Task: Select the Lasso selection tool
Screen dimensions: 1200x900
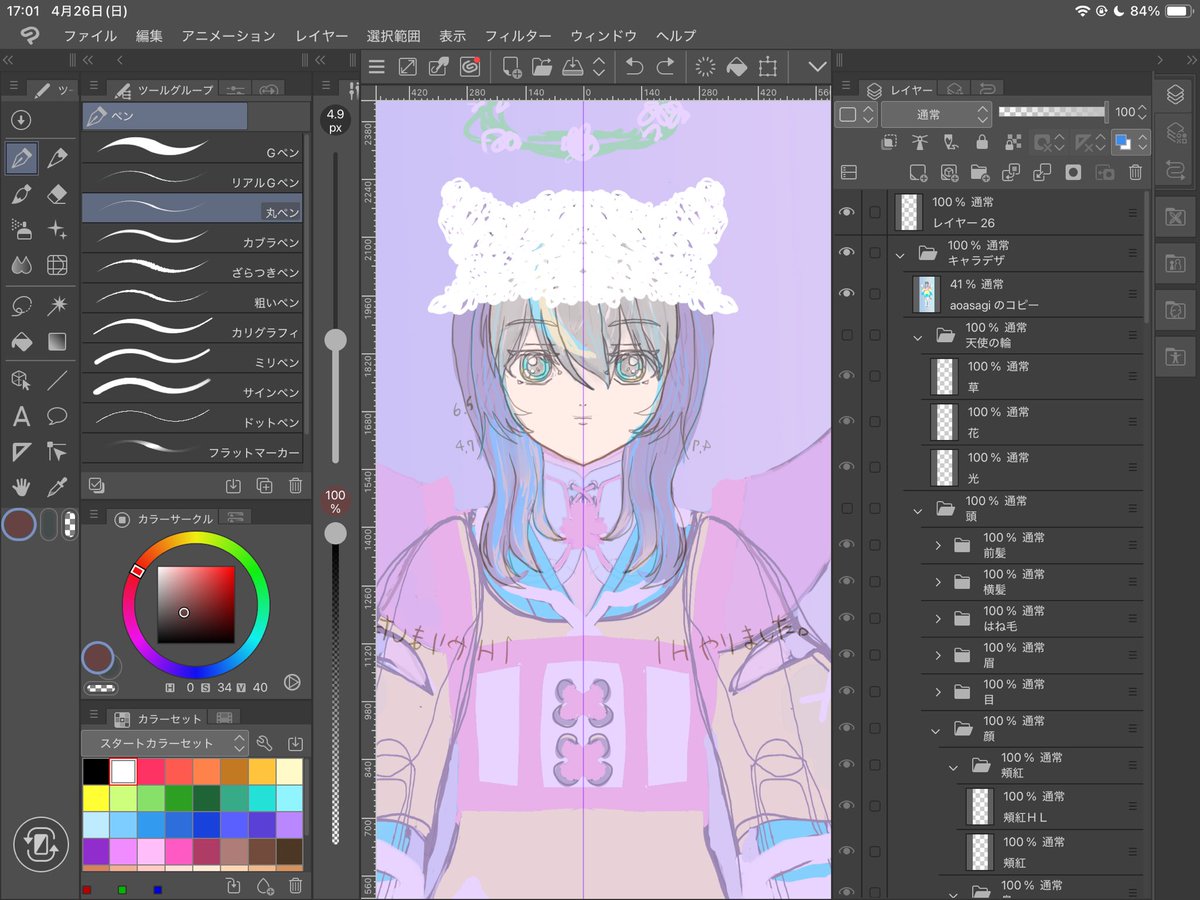Action: [x=21, y=304]
